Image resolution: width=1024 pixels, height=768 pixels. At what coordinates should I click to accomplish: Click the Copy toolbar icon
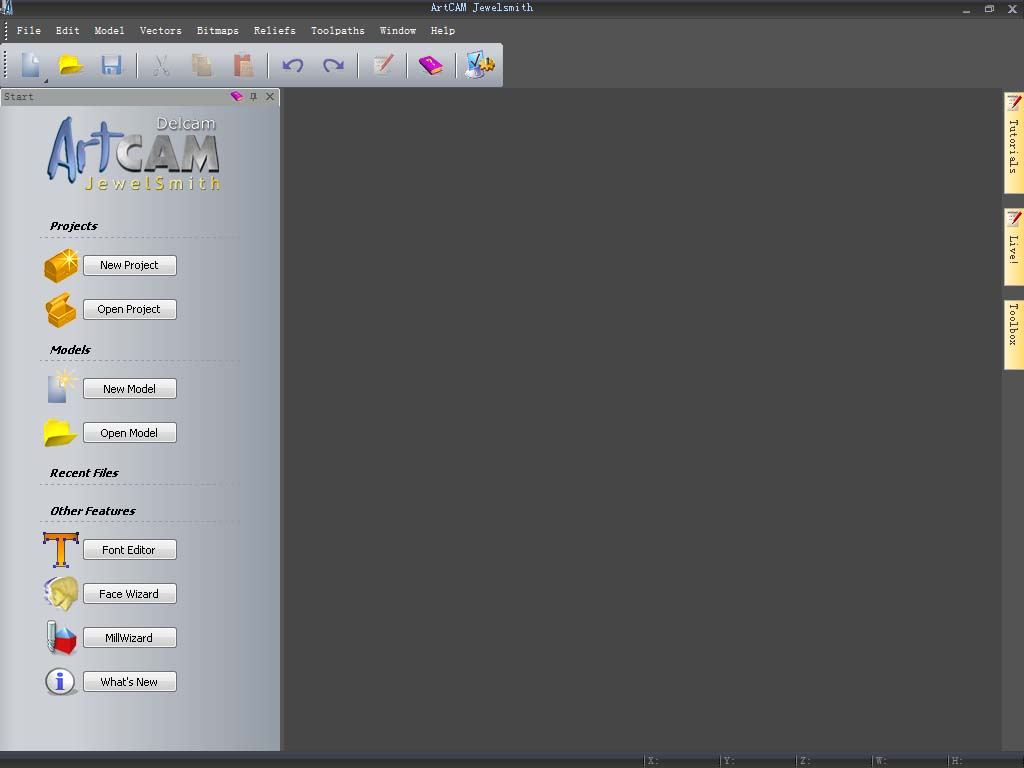(202, 65)
